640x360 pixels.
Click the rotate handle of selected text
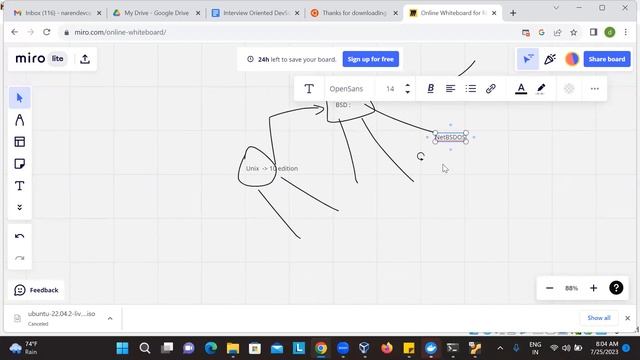coord(421,156)
